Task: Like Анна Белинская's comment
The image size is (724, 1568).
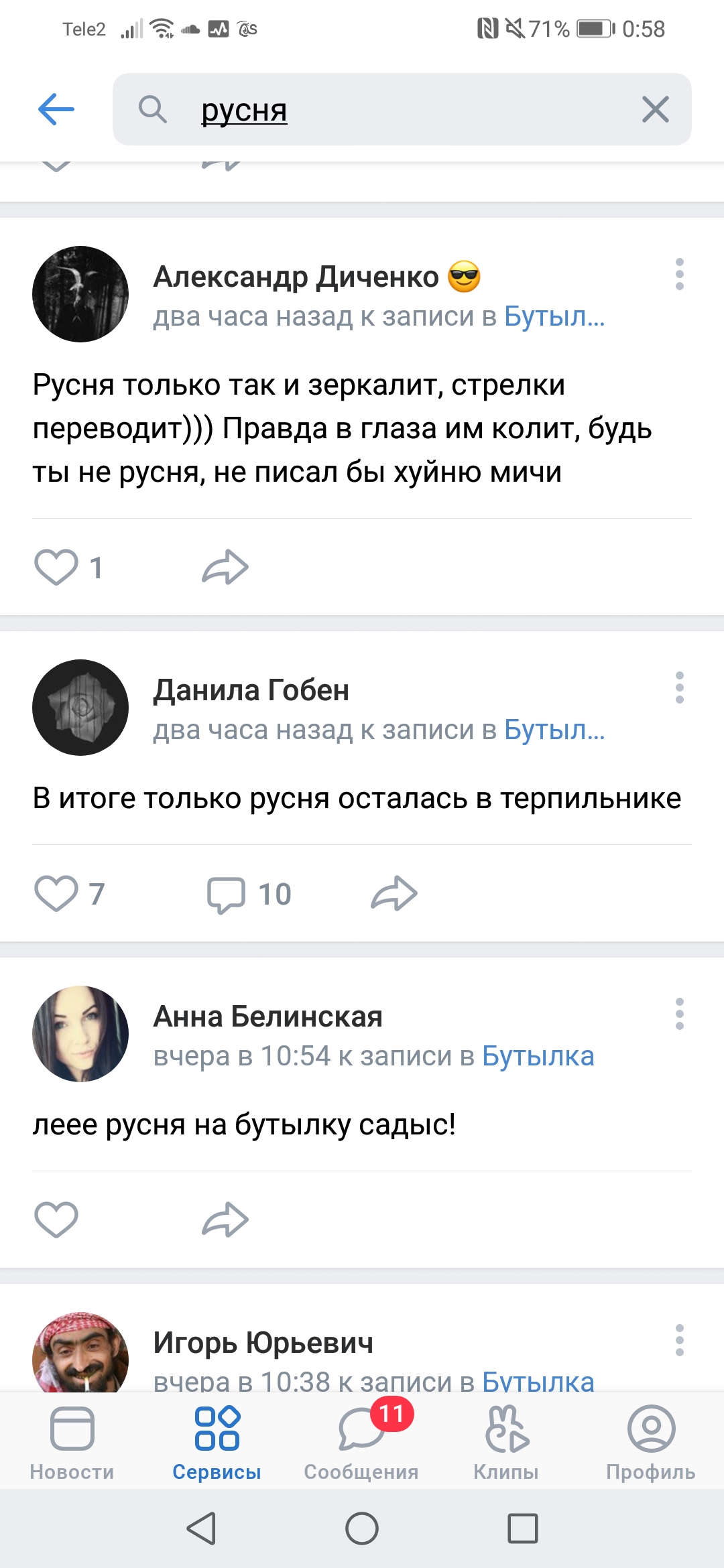Action: point(56,1220)
